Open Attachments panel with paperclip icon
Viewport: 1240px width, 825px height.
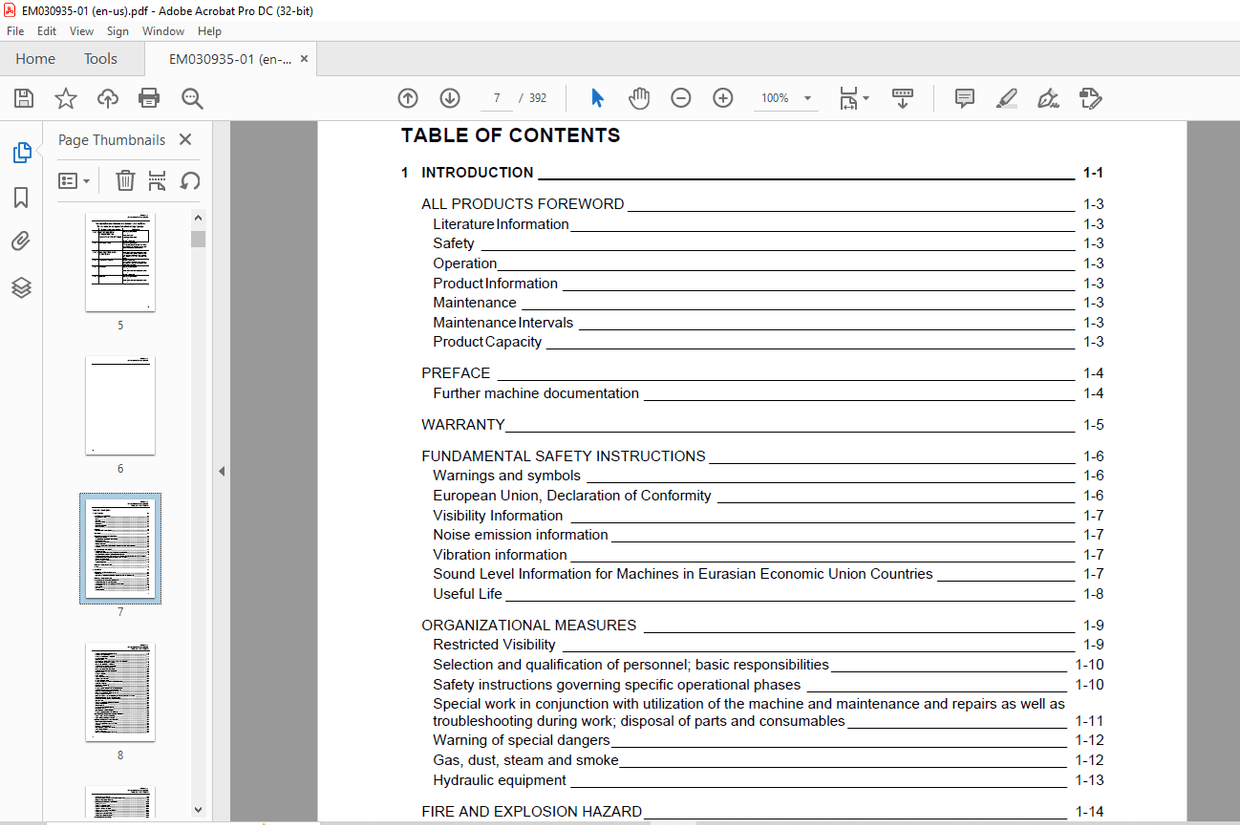click(x=21, y=242)
